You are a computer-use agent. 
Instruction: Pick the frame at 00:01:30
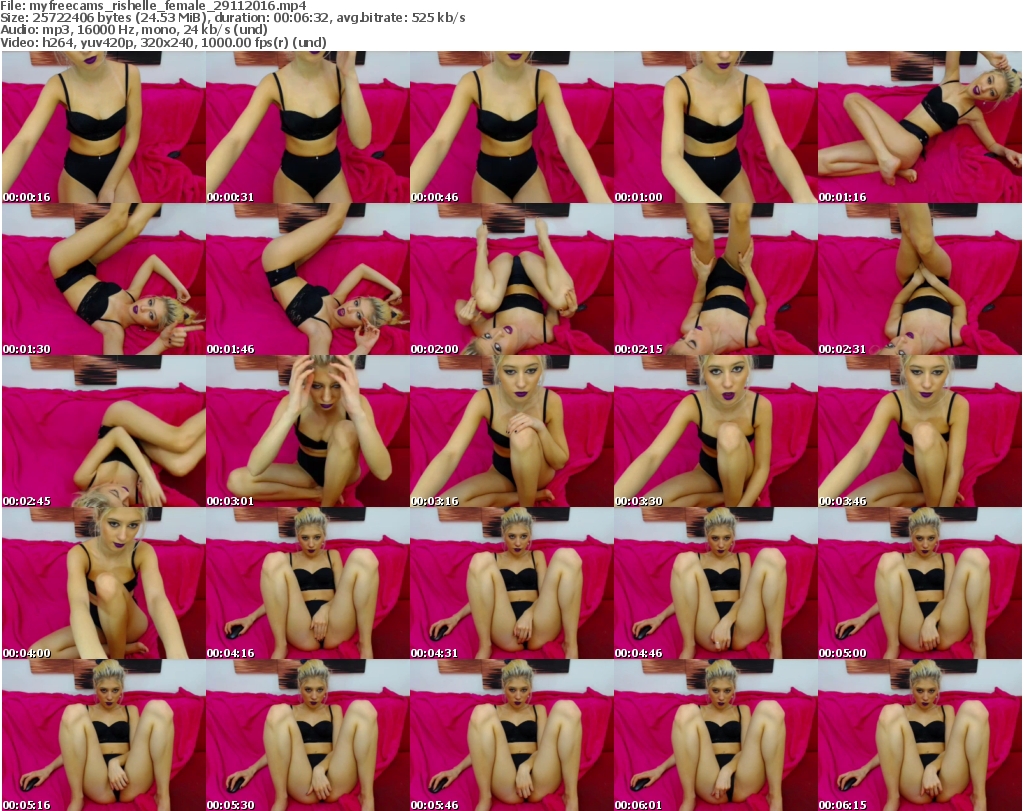104,279
